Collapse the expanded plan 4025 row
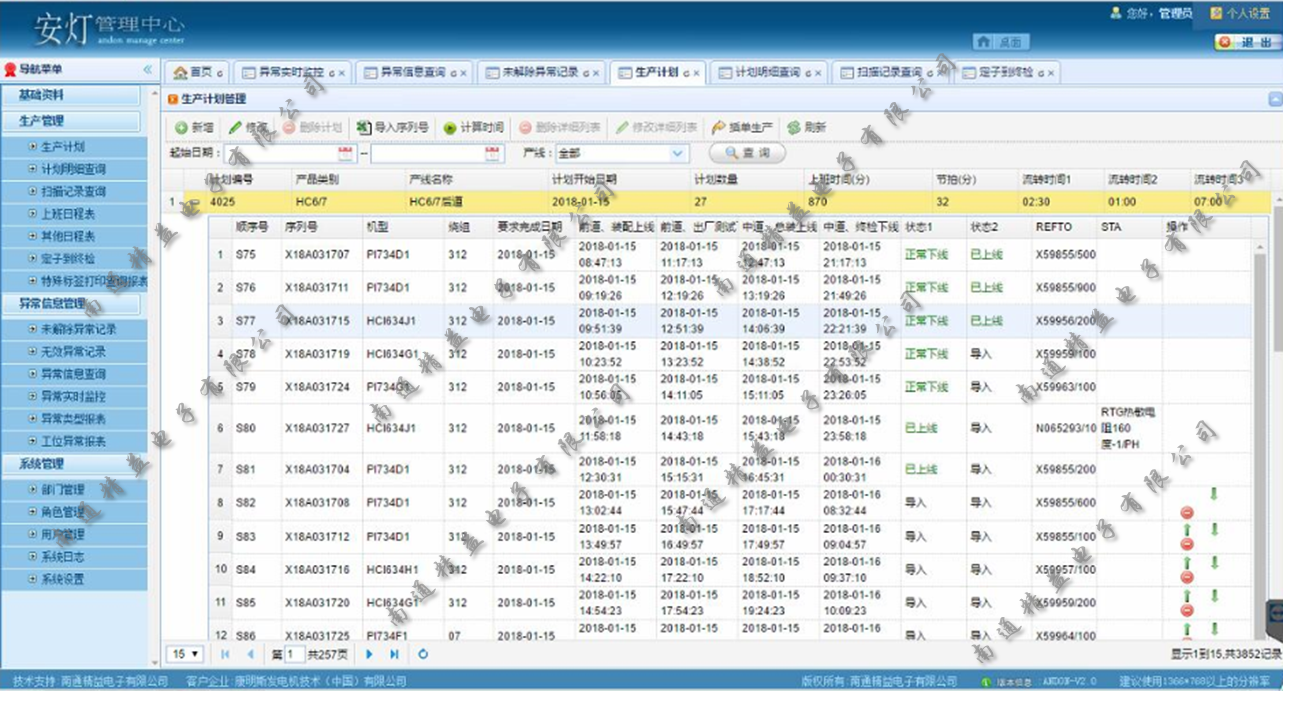This screenshot has width=1301, height=705. (189, 201)
